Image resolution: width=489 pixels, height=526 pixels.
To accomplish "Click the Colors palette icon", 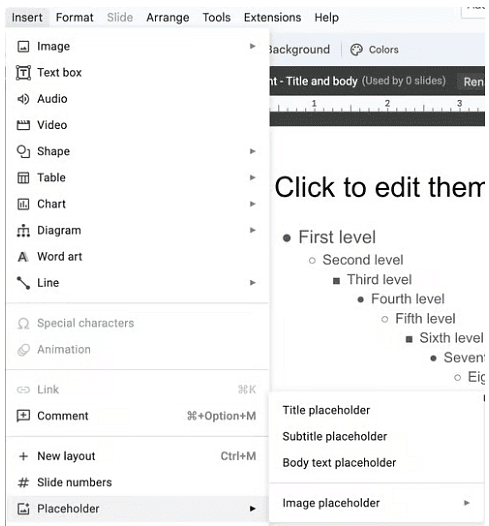I will click(356, 50).
